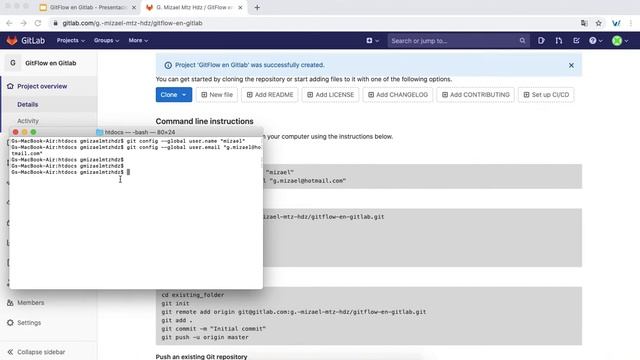Close the GitFlow Presentation browser tab
The image size is (640, 360).
pyautogui.click(x=134, y=7)
